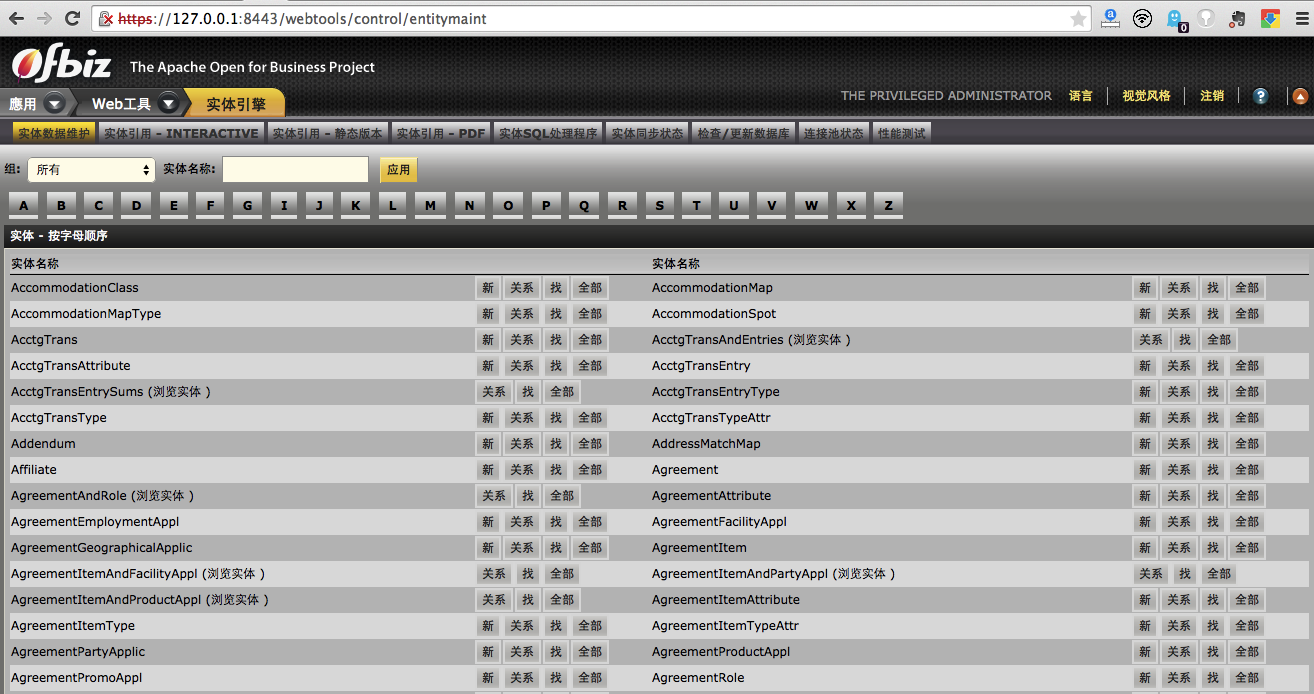Click the blue help question mark icon

pyautogui.click(x=1260, y=96)
